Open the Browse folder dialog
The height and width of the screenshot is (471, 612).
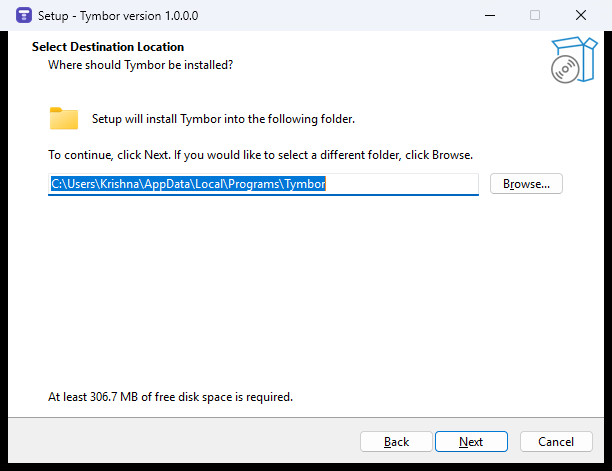[x=526, y=184]
